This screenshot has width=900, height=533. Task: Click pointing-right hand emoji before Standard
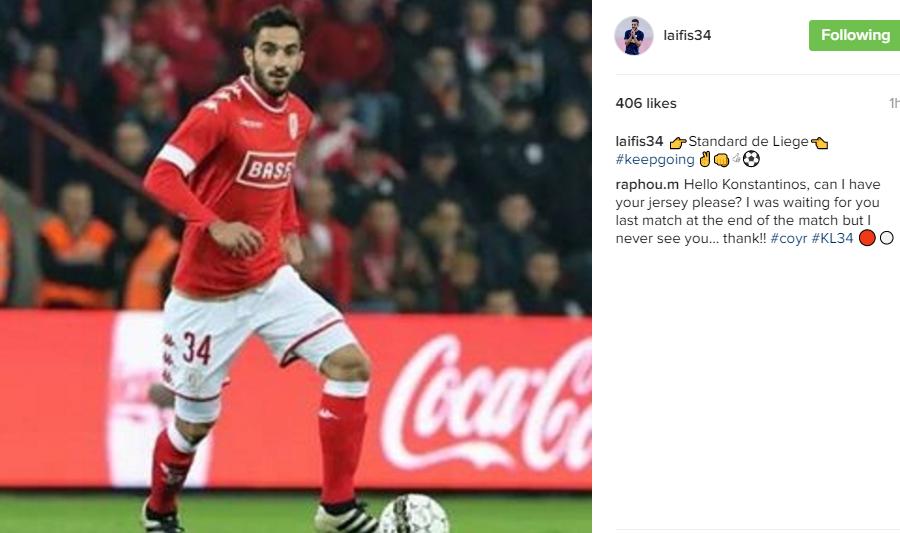coord(678,142)
